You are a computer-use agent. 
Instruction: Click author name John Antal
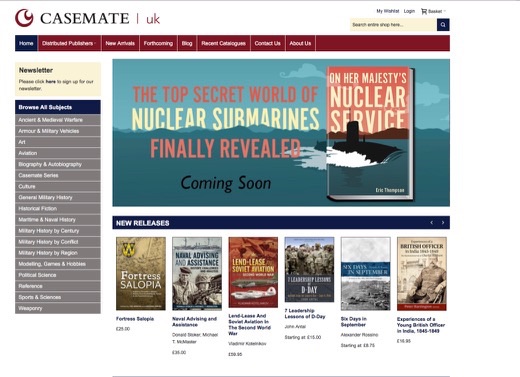295,327
